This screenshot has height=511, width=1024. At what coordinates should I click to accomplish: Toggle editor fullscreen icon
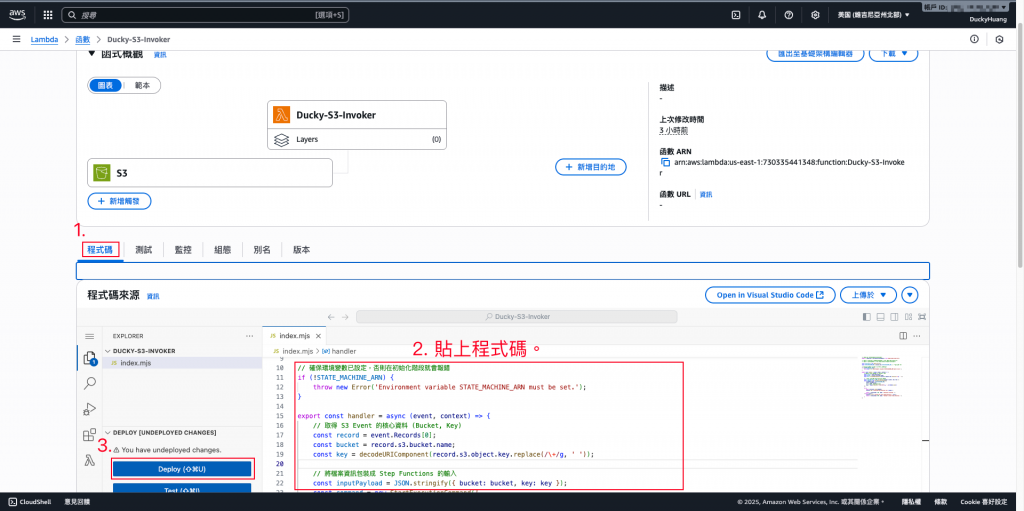click(x=921, y=316)
